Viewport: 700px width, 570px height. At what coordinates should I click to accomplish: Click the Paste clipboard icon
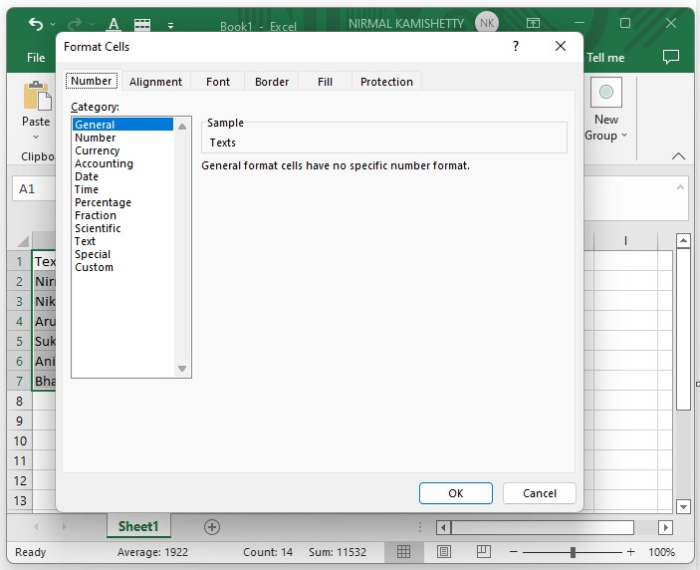(36, 97)
